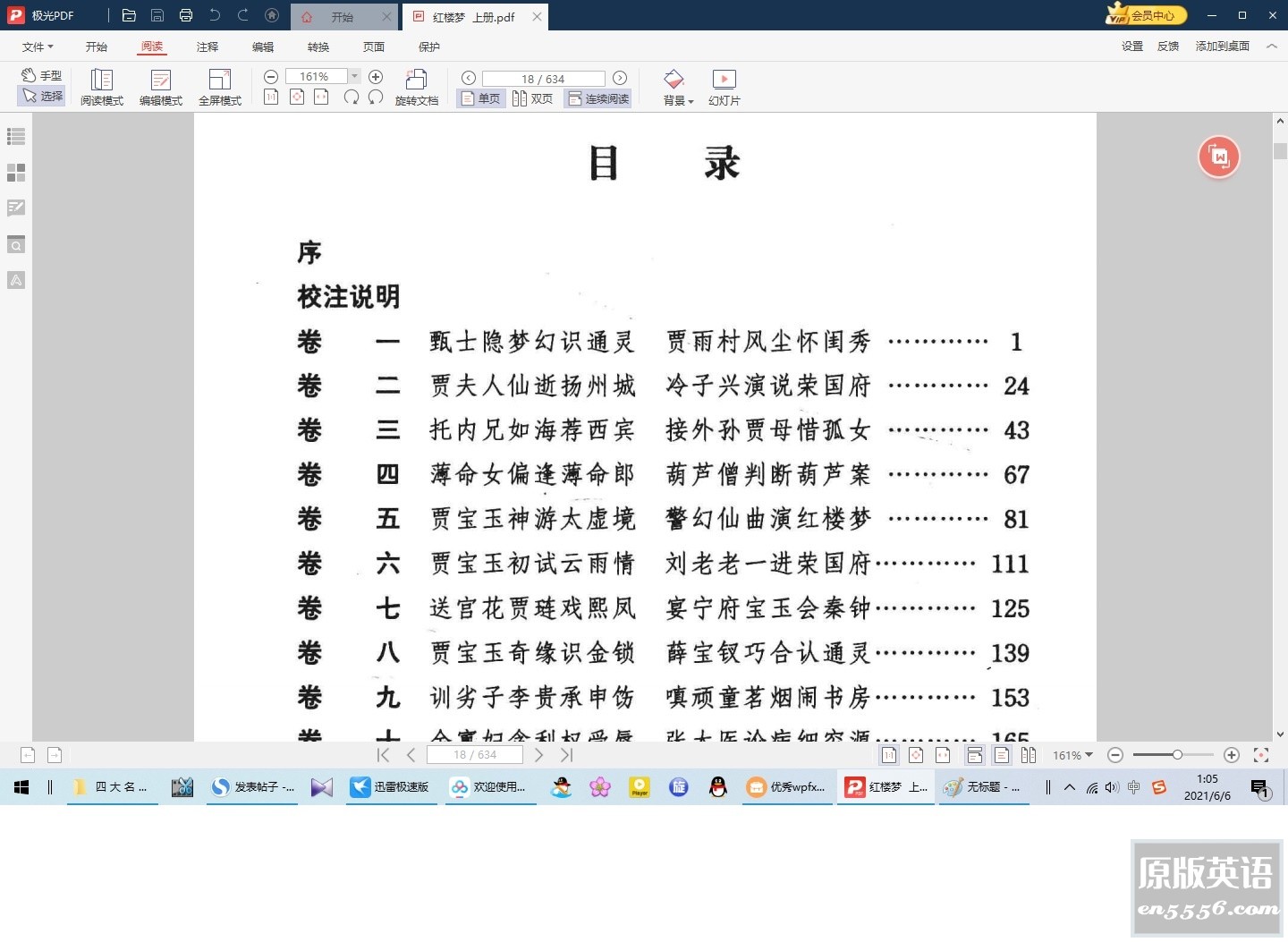Switch to Edit Mode (编辑模式)
Image resolution: width=1288 pixels, height=942 pixels.
(x=161, y=88)
